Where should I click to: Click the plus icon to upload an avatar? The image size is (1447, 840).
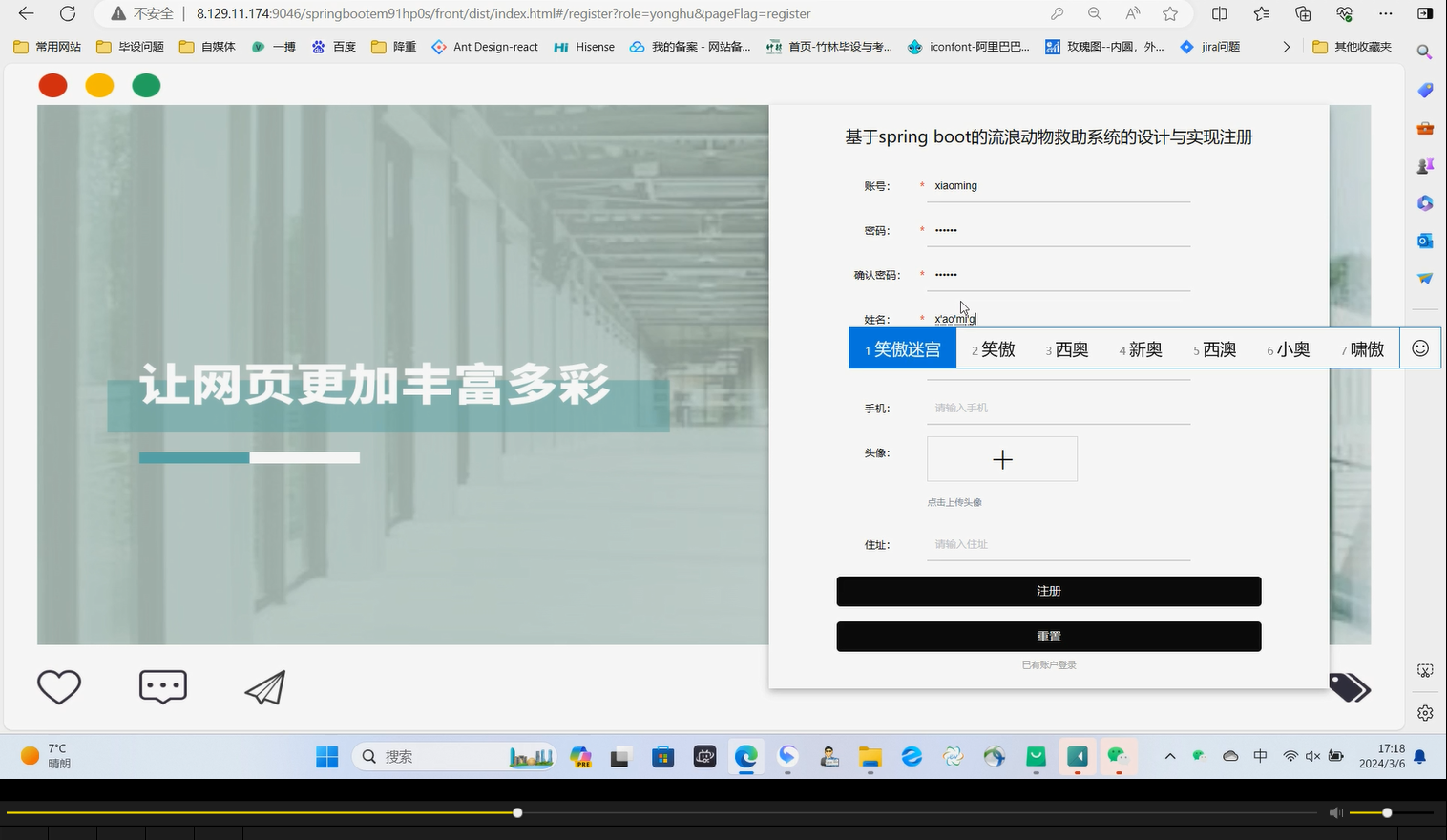pyautogui.click(x=1001, y=459)
